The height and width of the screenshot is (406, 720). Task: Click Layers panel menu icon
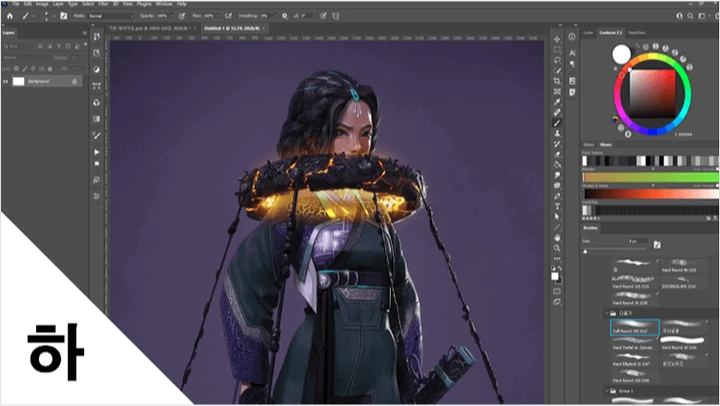click(84, 33)
